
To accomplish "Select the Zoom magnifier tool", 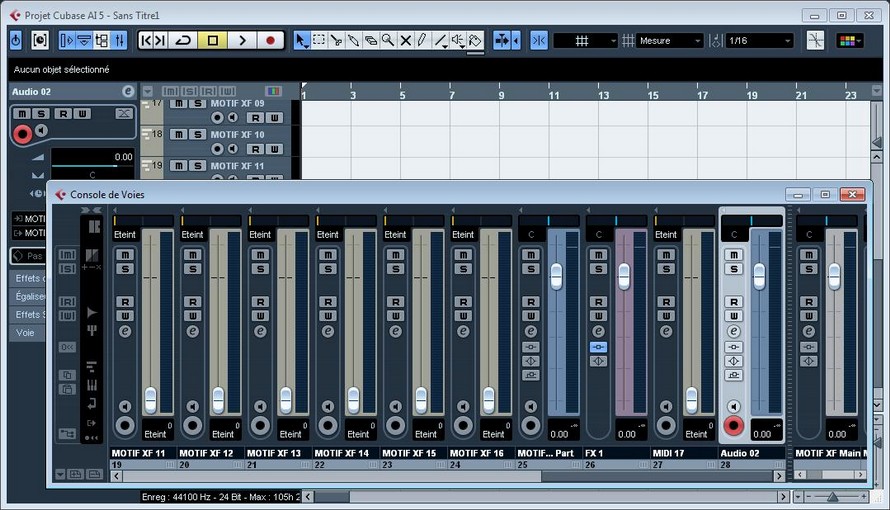I will coord(387,40).
